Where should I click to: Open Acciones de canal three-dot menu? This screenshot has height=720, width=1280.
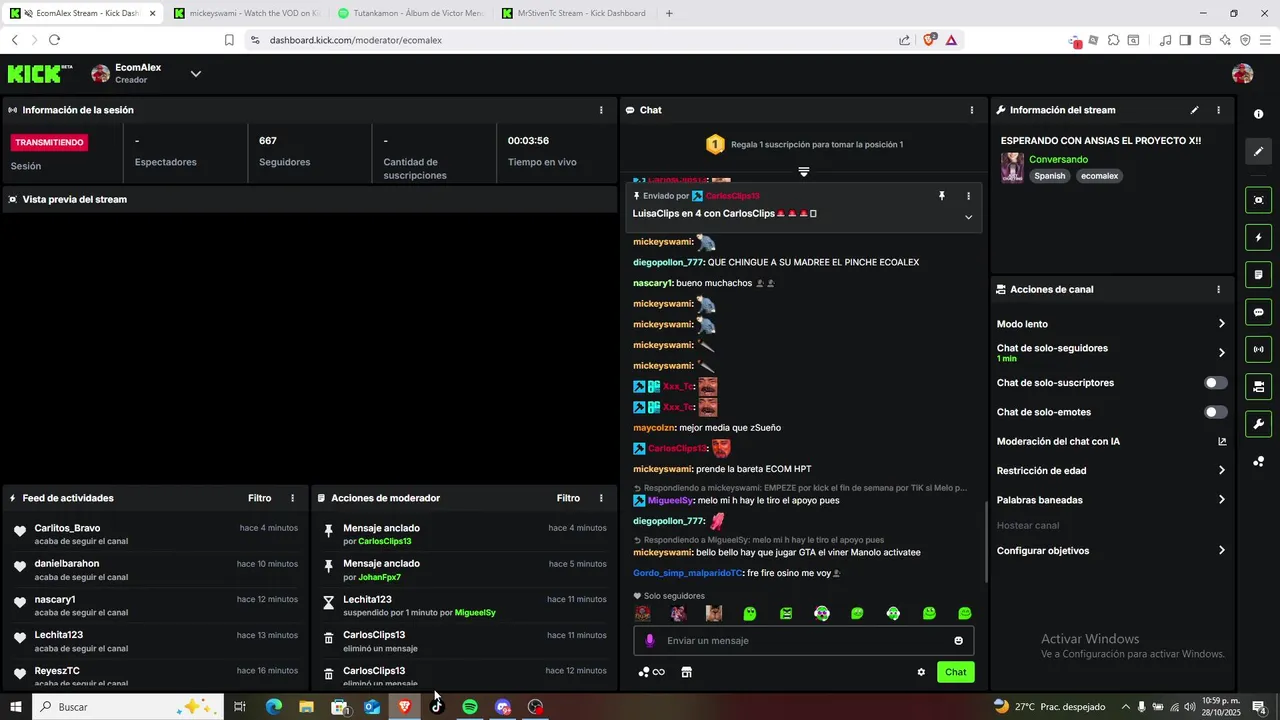point(1218,289)
